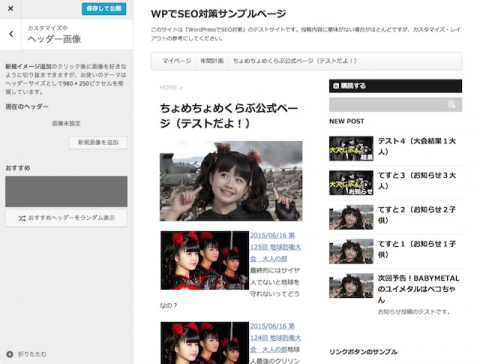Open thumbnail for テスト4 post
This screenshot has height=364, width=480.
(x=351, y=149)
